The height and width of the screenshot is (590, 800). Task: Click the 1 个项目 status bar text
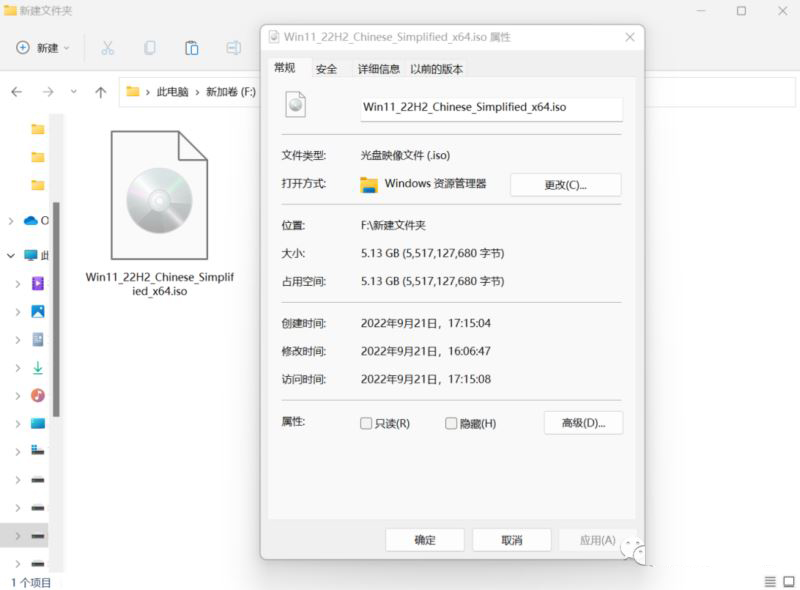coord(31,582)
